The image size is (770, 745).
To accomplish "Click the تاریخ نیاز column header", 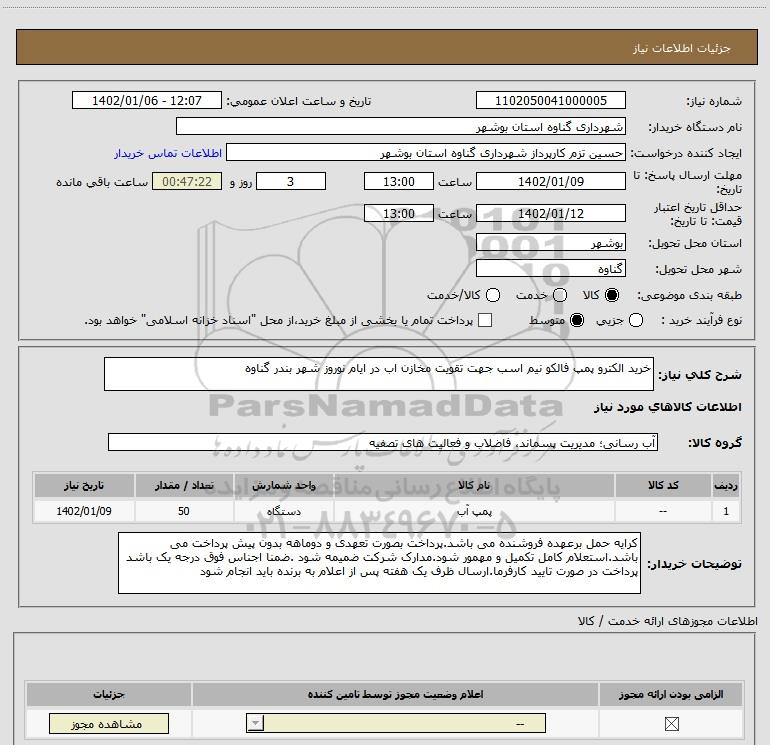I will click(83, 485).
